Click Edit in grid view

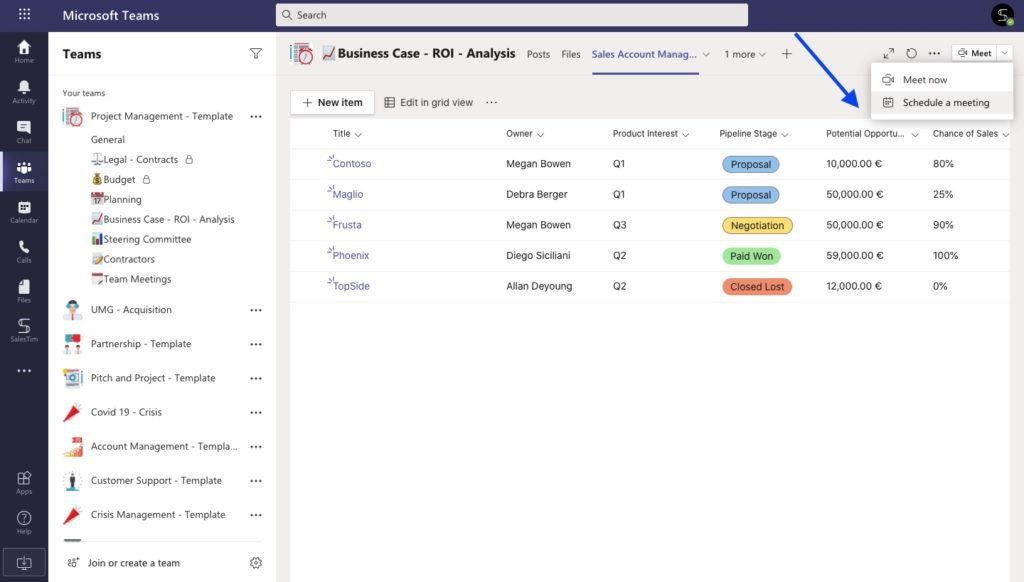pos(428,103)
